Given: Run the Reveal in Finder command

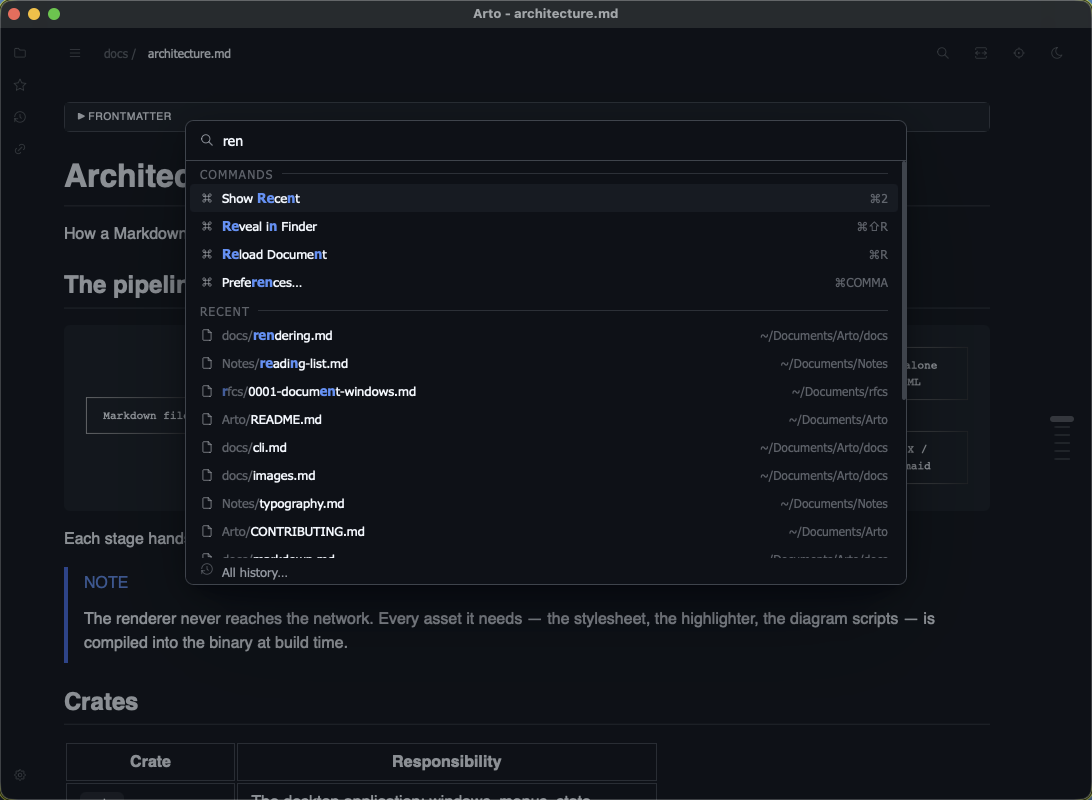Looking at the screenshot, I should click(543, 226).
